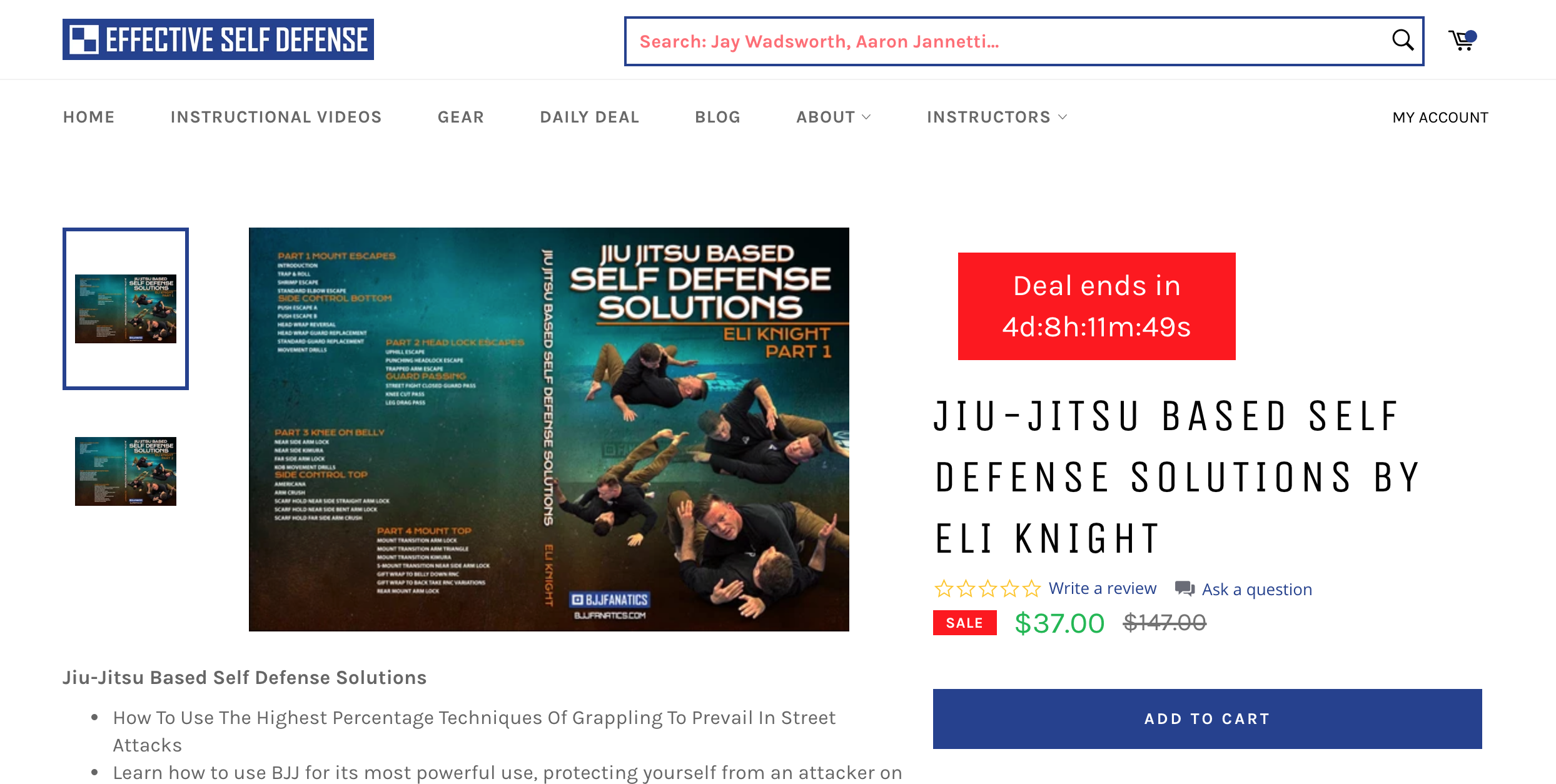The height and width of the screenshot is (784, 1556).
Task: Click the third rating star
Action: point(988,589)
